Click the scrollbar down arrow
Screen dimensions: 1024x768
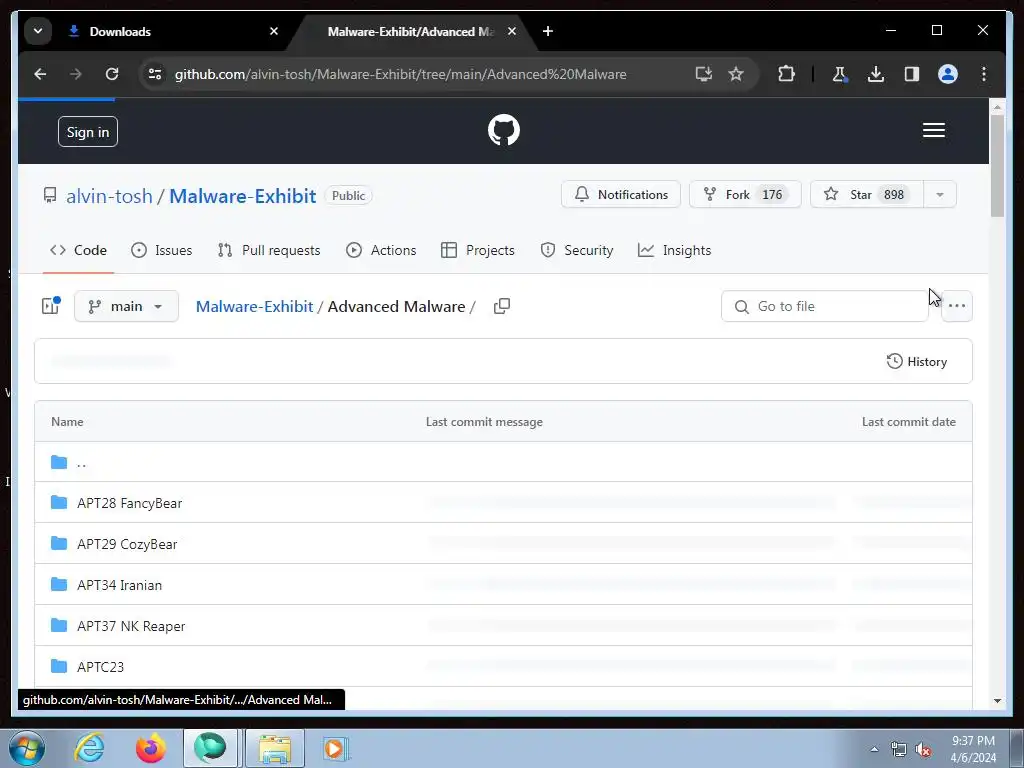[997, 701]
